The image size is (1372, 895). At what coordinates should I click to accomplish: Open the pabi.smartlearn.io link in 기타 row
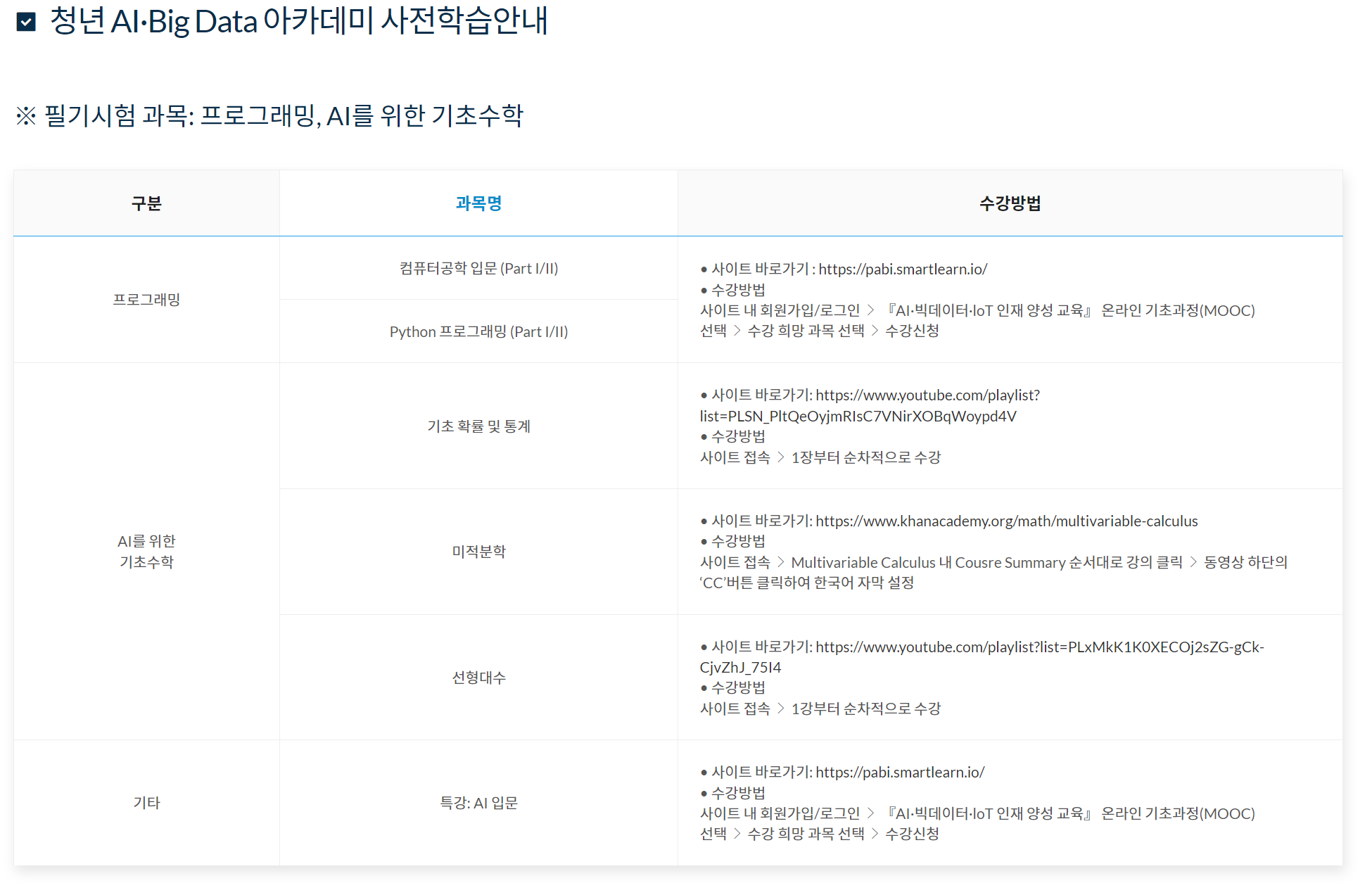(899, 773)
